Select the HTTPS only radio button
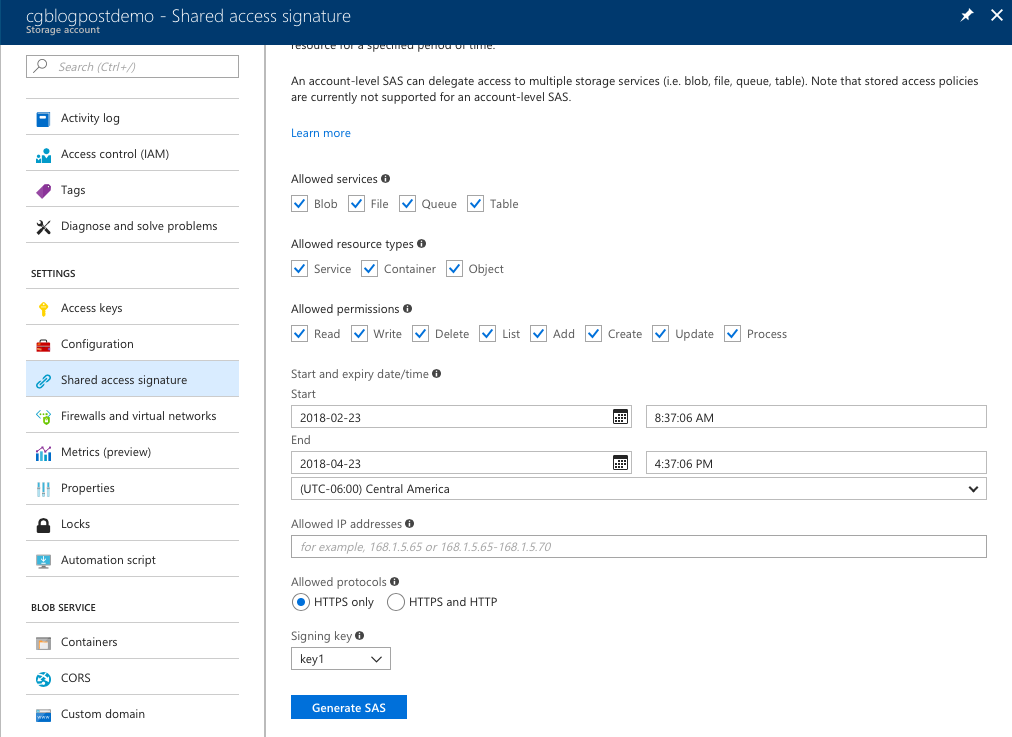Image resolution: width=1012 pixels, height=737 pixels. click(301, 602)
